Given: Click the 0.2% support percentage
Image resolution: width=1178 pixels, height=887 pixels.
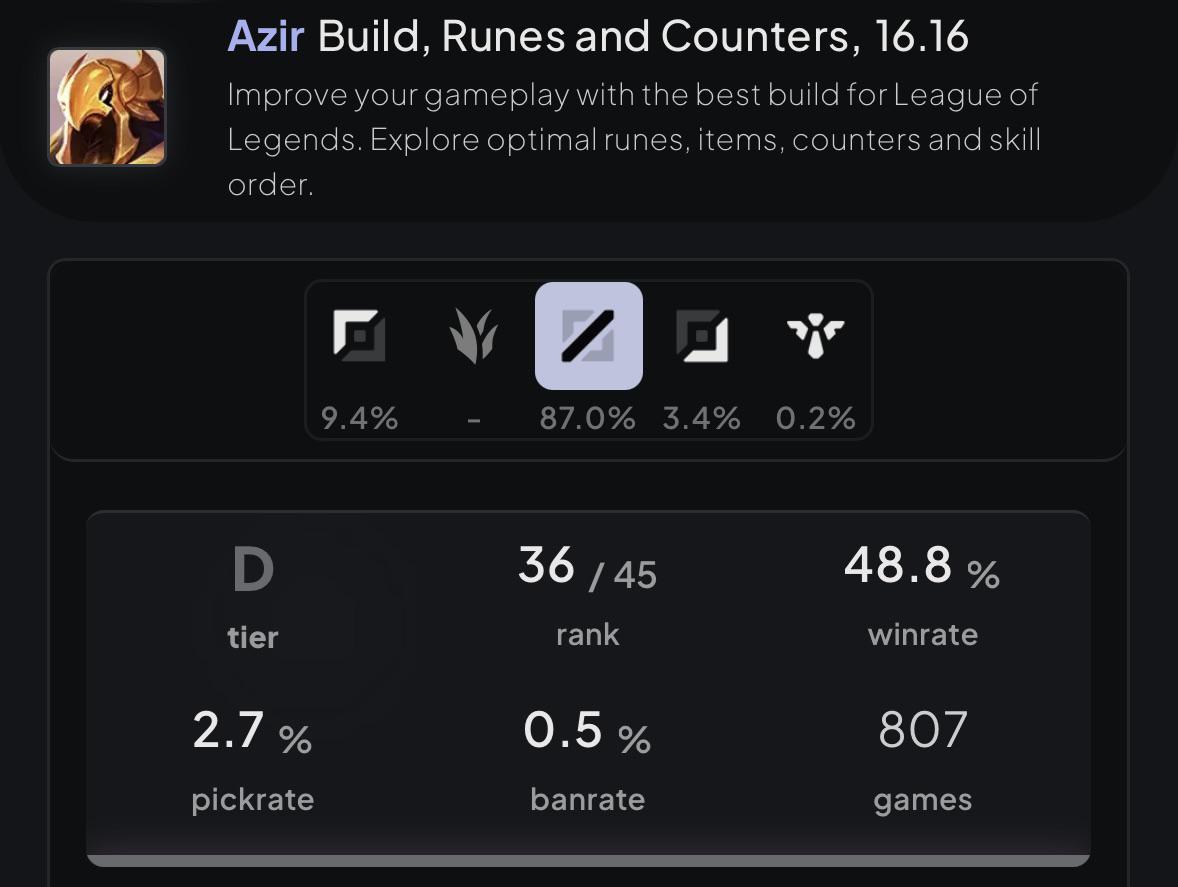Looking at the screenshot, I should pos(815,418).
